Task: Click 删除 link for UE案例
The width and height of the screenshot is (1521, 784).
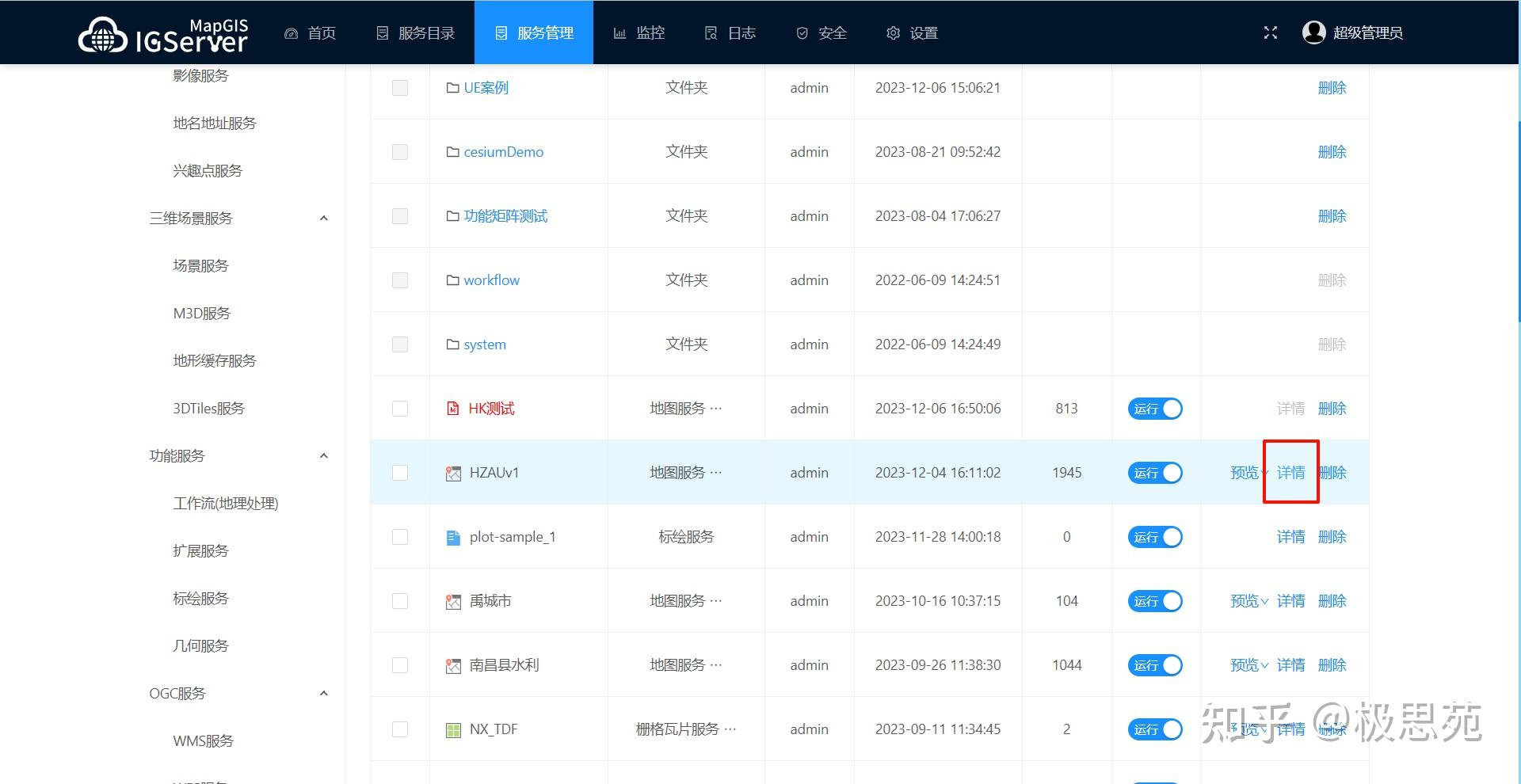Action: [x=1332, y=88]
